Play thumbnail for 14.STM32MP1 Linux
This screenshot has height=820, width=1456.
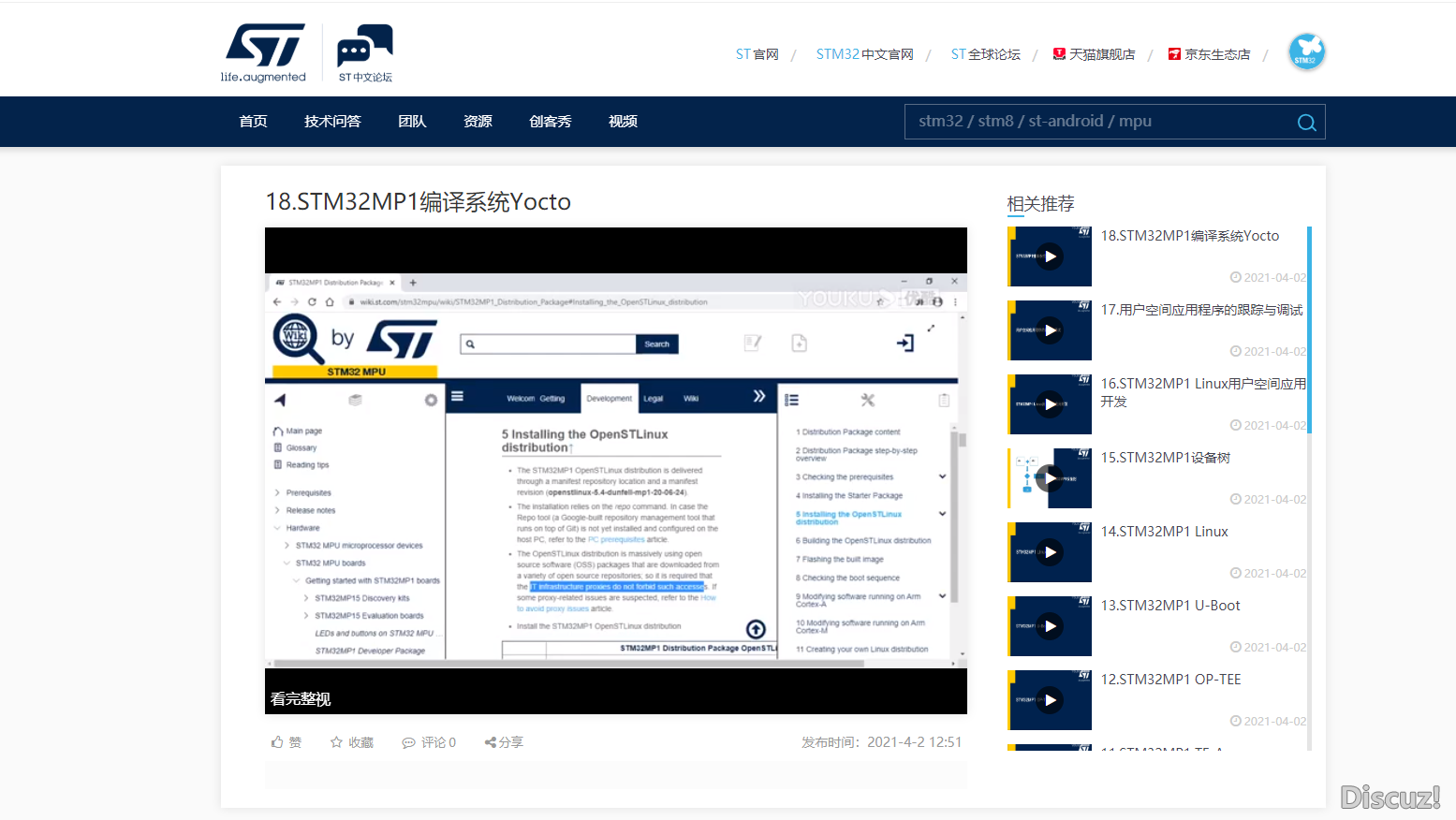(1050, 552)
